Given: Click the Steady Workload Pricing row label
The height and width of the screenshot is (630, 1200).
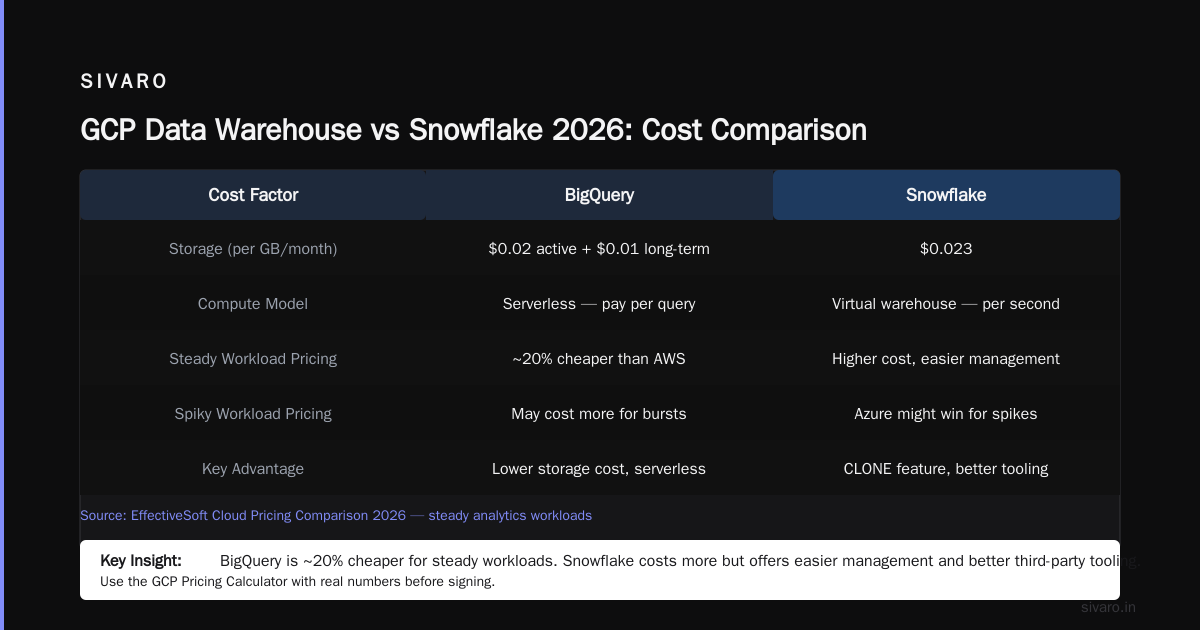Looking at the screenshot, I should click(x=253, y=359).
